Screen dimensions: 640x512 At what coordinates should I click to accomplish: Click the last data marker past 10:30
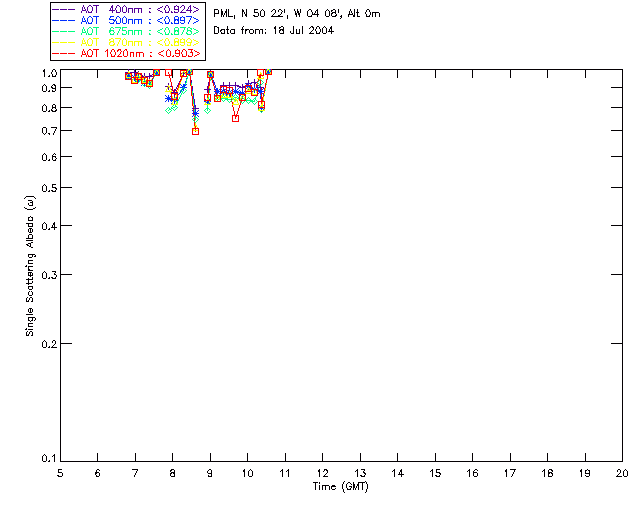point(269,72)
